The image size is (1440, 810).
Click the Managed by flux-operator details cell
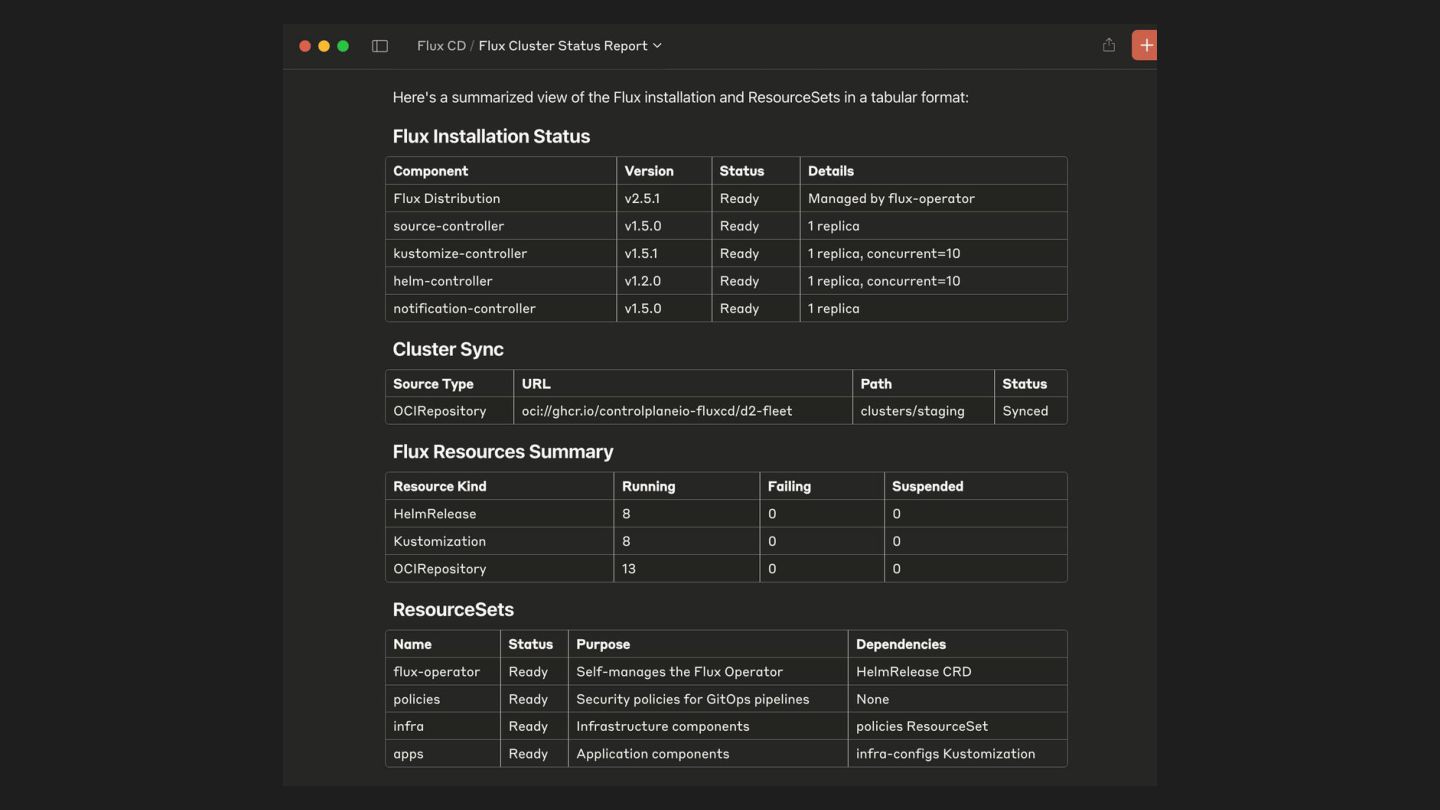[x=891, y=199]
